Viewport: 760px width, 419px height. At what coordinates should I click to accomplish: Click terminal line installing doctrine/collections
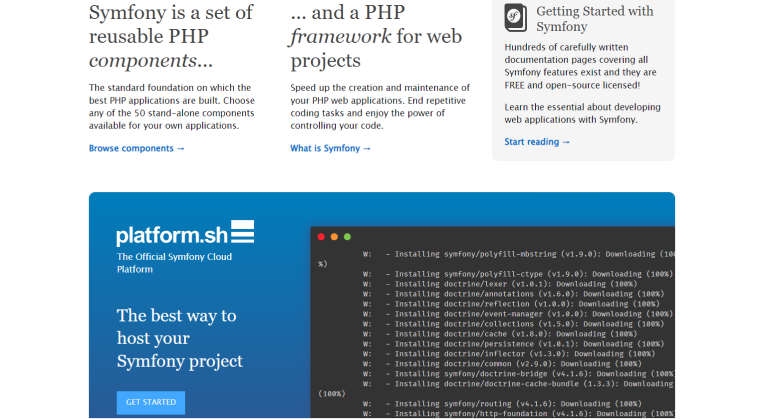514,324
